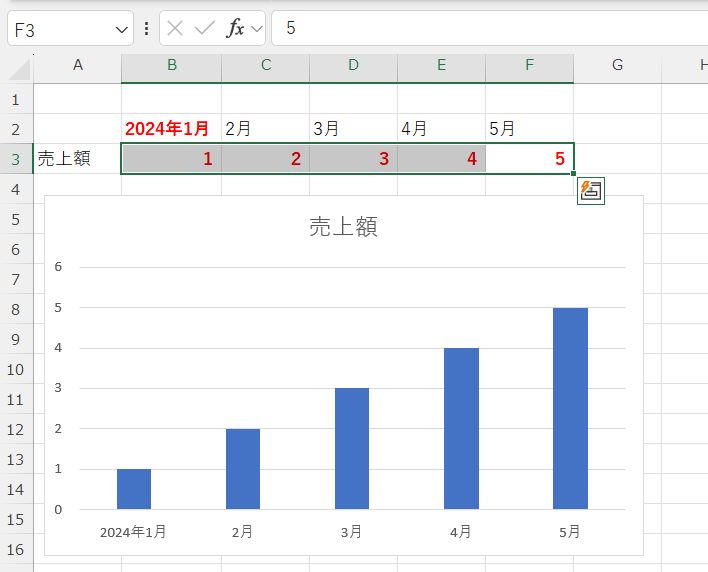
Task: Click cell D3 with value 3
Action: [x=354, y=159]
